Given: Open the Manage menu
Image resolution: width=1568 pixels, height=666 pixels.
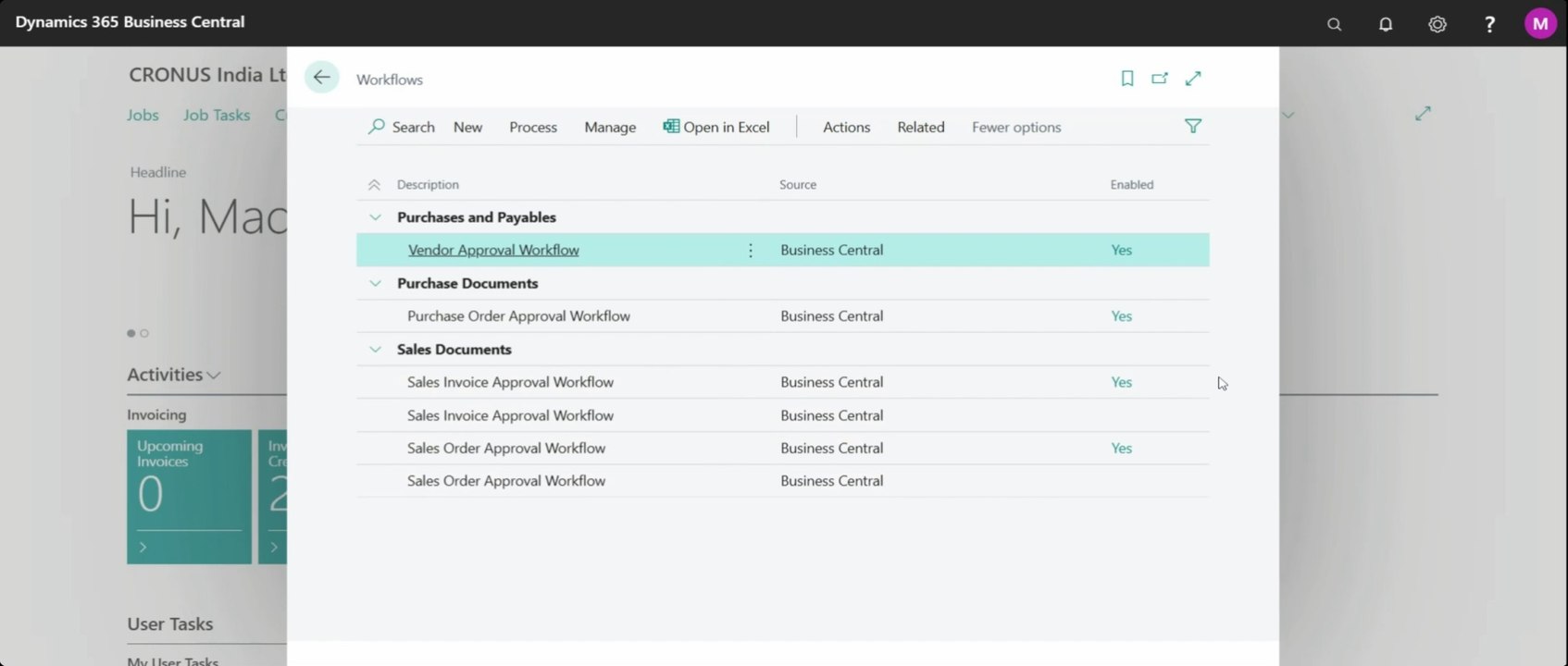Looking at the screenshot, I should coord(610,127).
